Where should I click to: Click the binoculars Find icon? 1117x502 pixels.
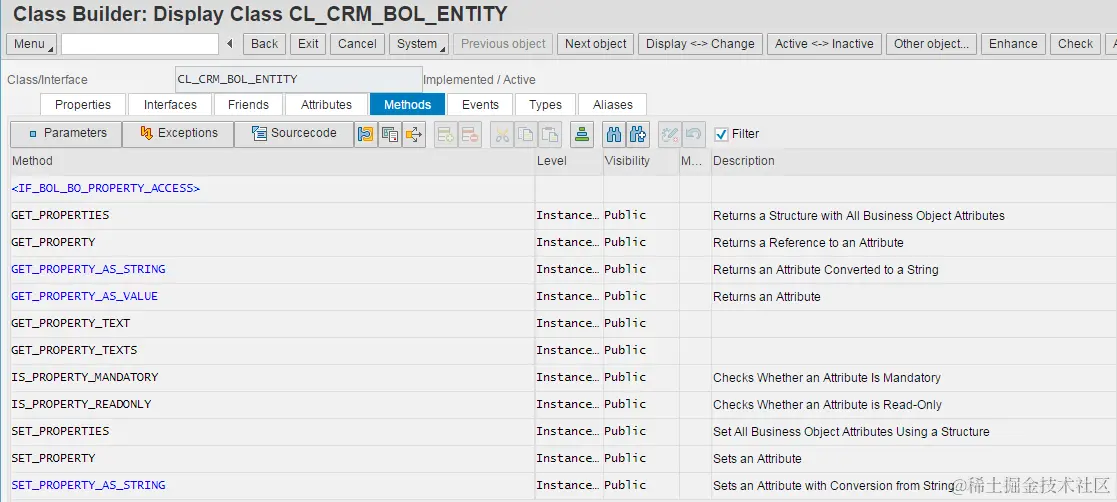[x=614, y=134]
